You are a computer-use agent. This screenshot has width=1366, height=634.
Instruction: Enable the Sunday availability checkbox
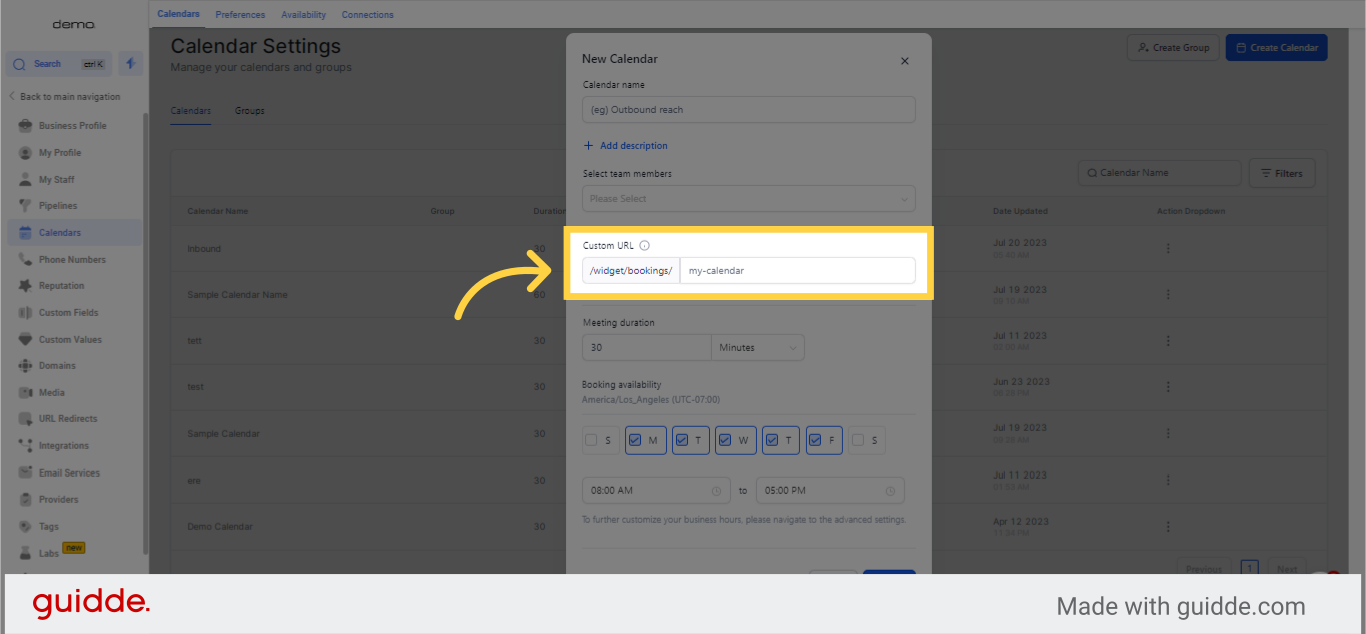click(592, 440)
